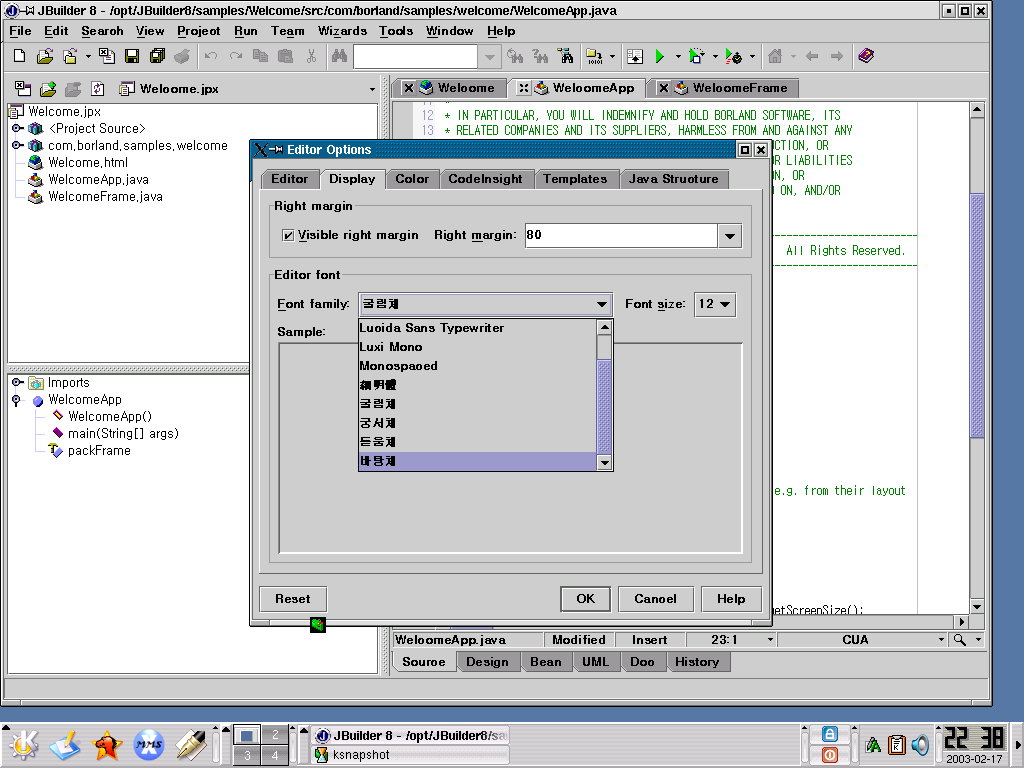1024x768 pixels.
Task: Collapse the WelcomeApp class node
Action: point(17,400)
